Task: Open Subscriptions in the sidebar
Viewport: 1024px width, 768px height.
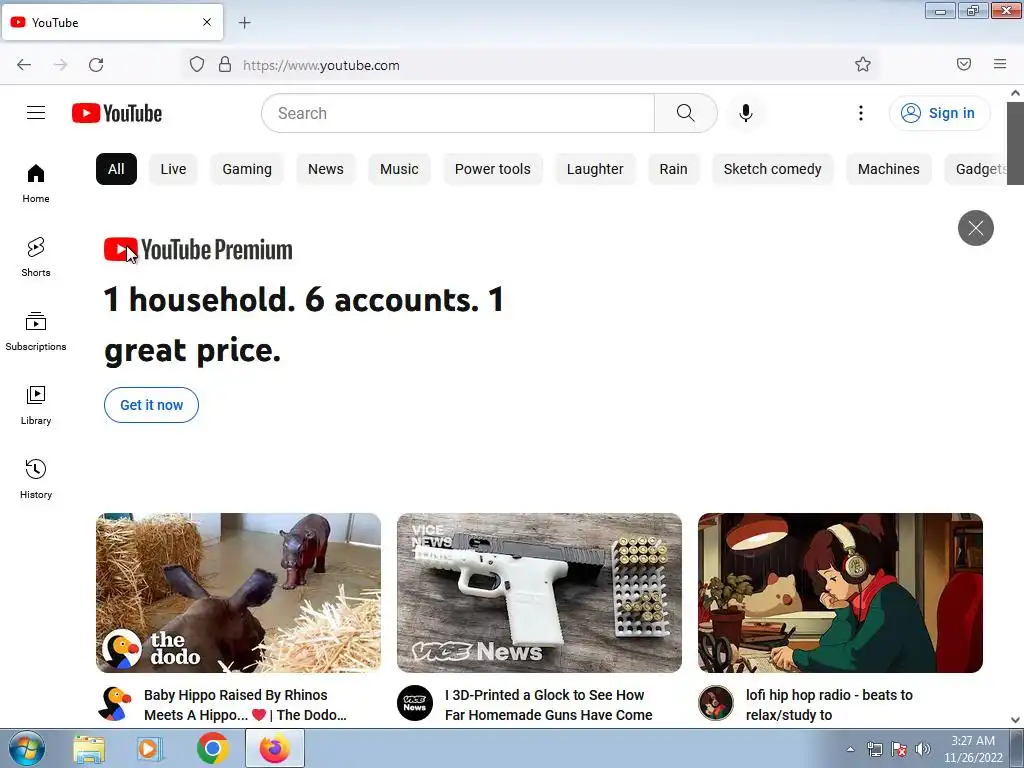Action: 36,331
